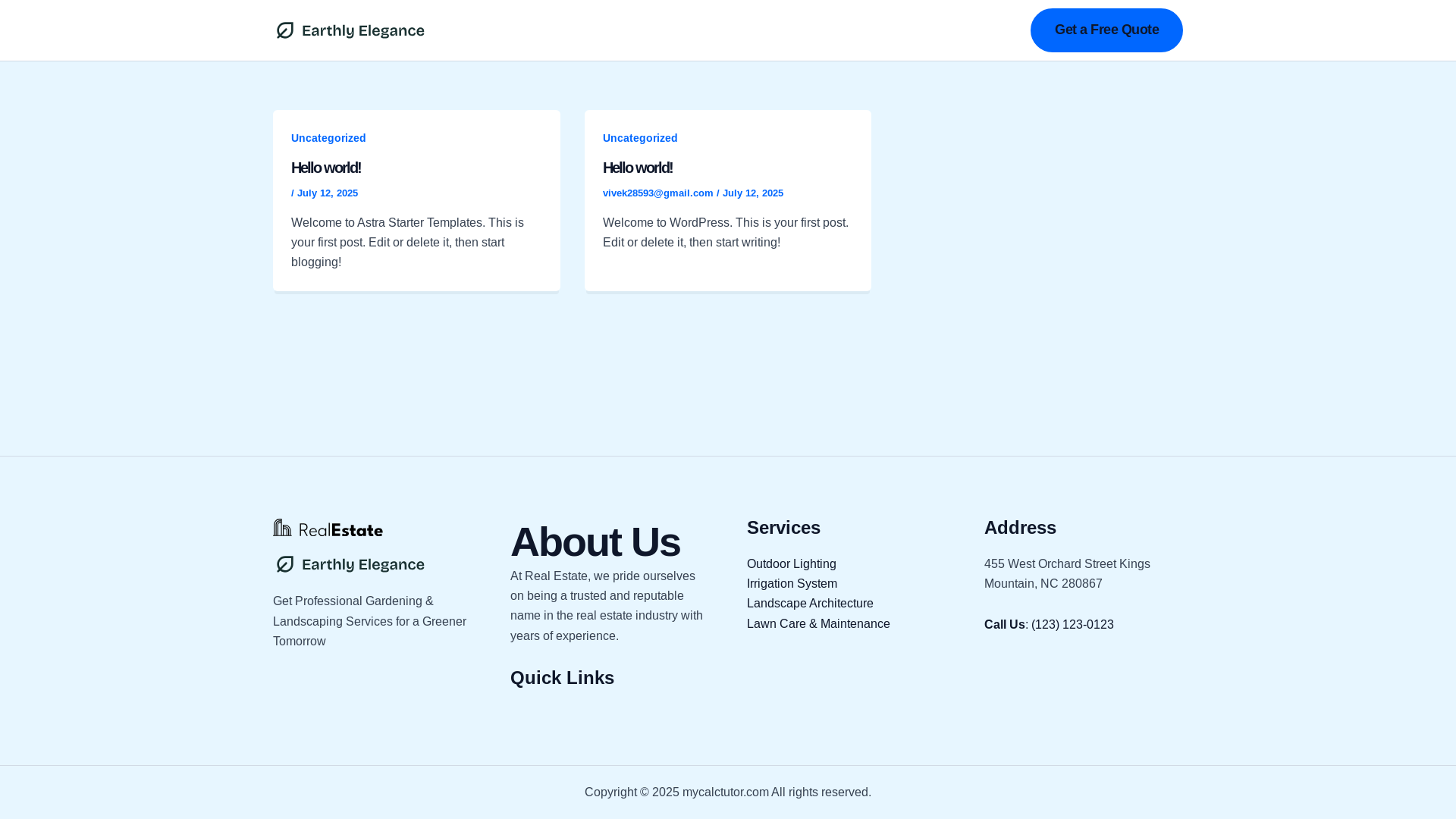Open Landscape Architecture service link
The image size is (1456, 819).
[x=810, y=604]
